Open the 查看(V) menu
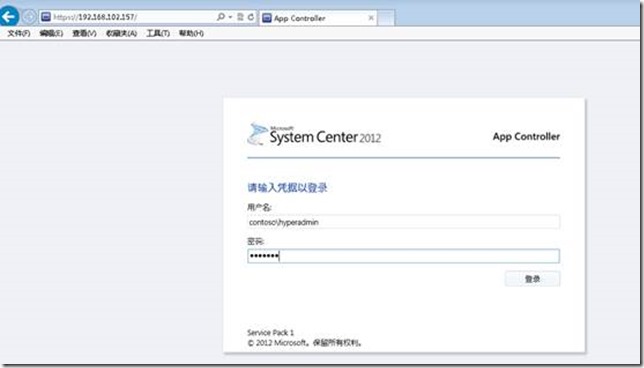644x368 pixels. 84,33
